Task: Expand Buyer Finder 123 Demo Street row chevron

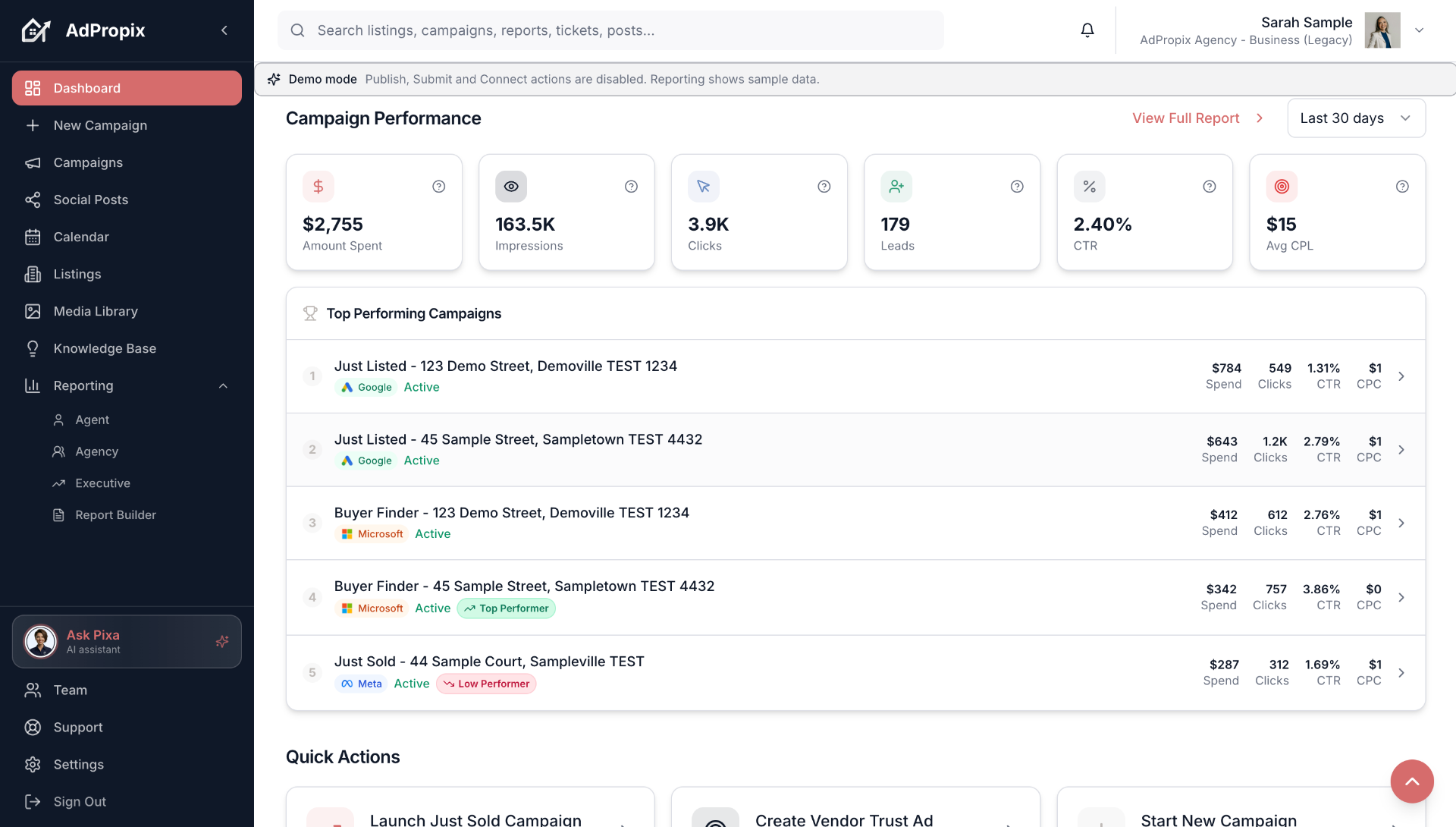Action: click(x=1401, y=524)
